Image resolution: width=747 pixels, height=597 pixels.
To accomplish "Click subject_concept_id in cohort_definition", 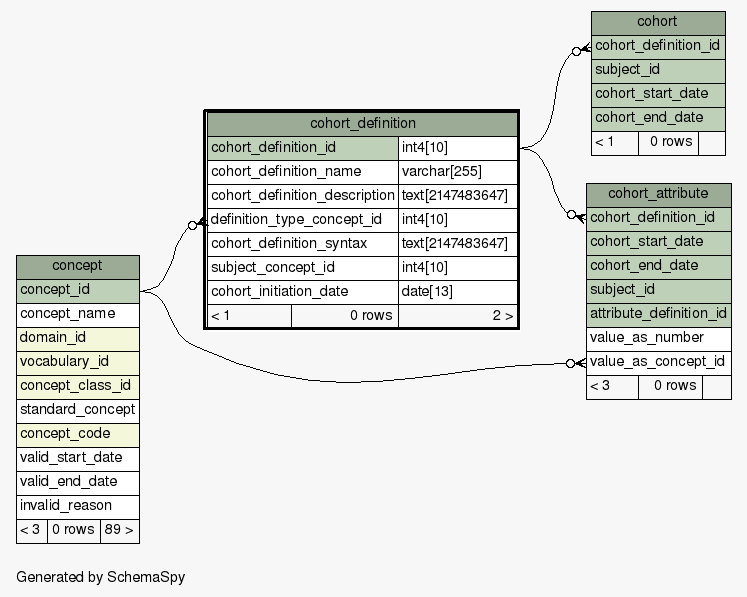I will (x=272, y=268).
